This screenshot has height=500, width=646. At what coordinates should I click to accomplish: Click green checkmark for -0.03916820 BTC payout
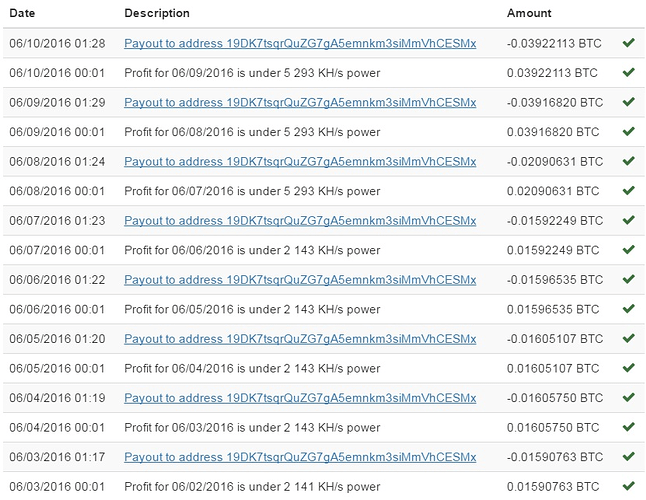pyautogui.click(x=628, y=101)
